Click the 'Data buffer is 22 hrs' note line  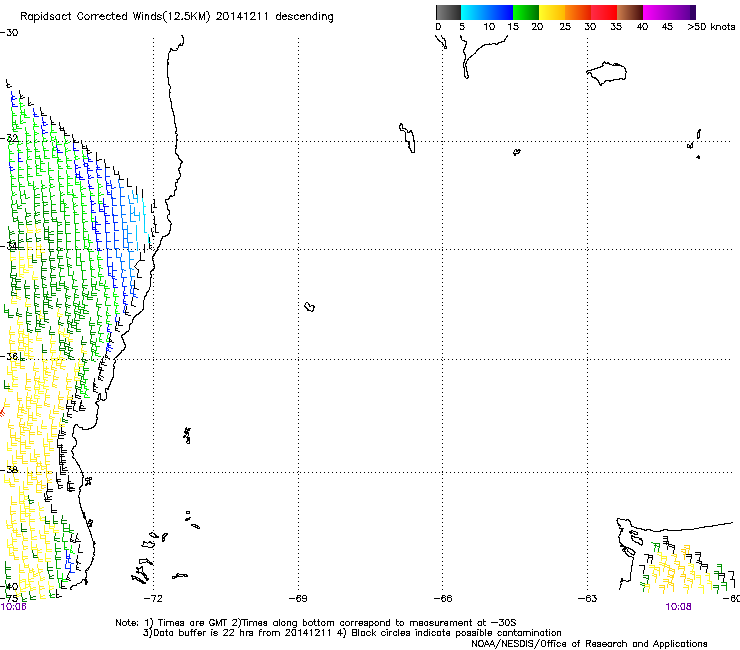(x=352, y=633)
